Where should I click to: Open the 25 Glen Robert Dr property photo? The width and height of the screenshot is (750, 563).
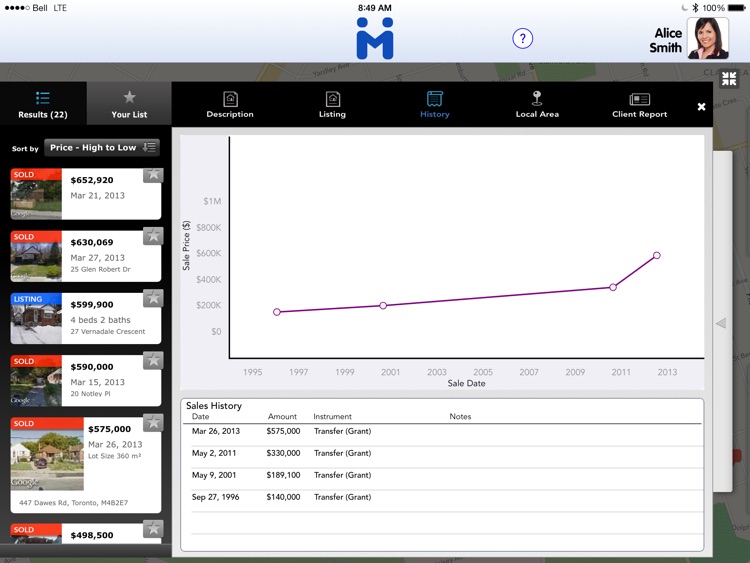click(x=36, y=256)
